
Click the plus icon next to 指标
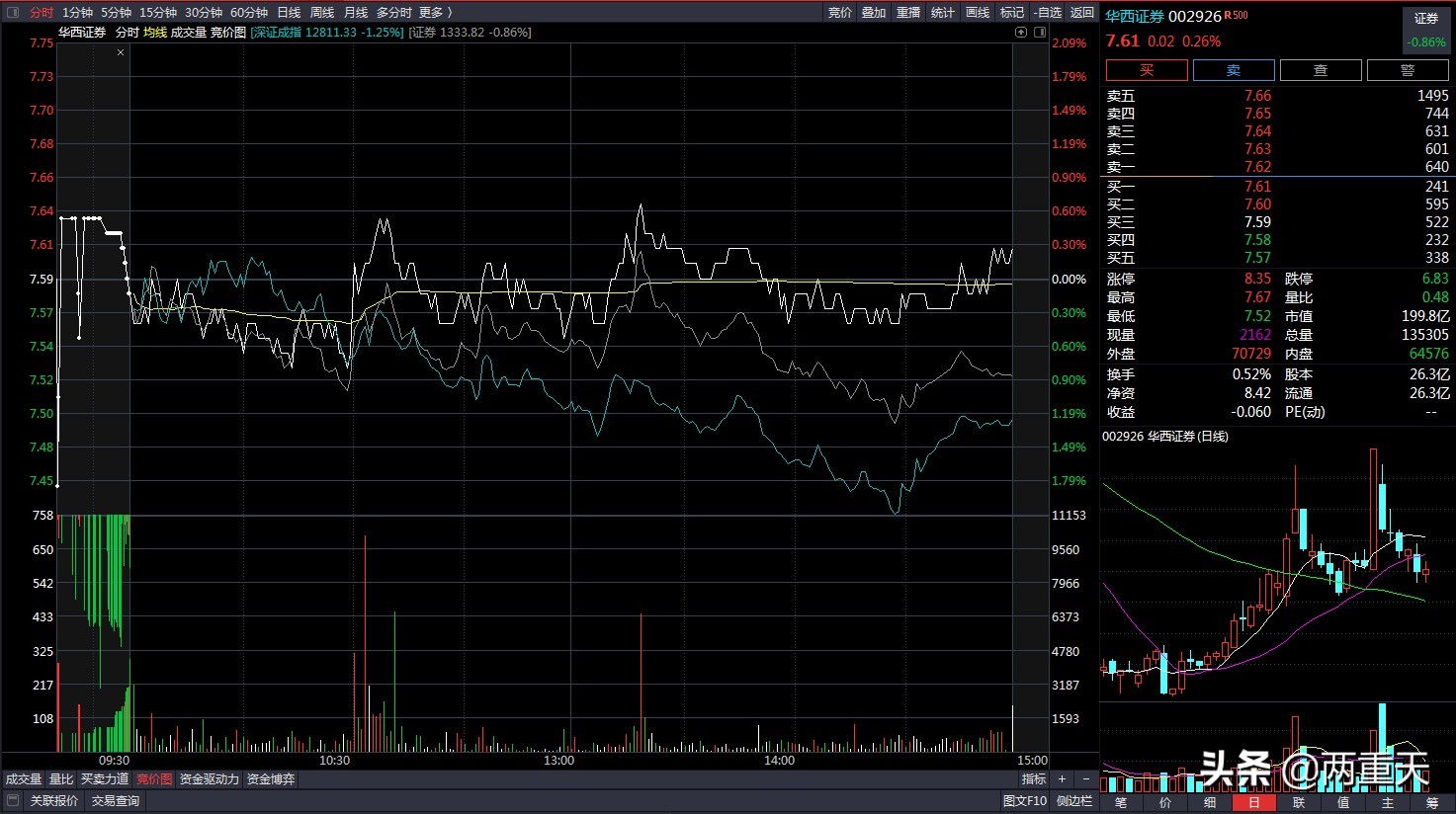pos(1062,779)
